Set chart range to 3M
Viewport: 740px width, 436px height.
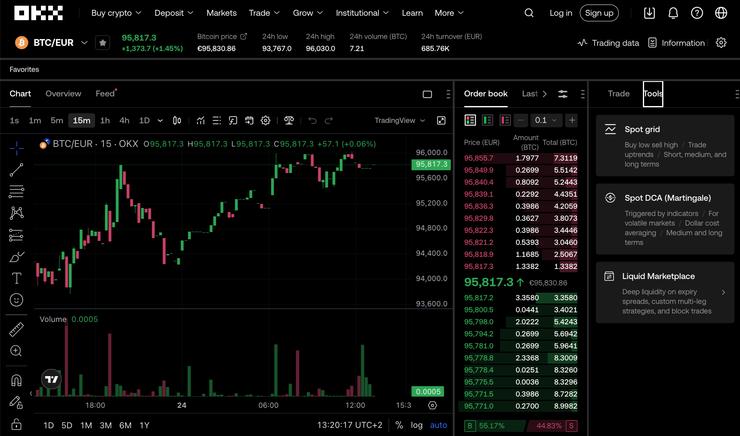click(x=106, y=425)
